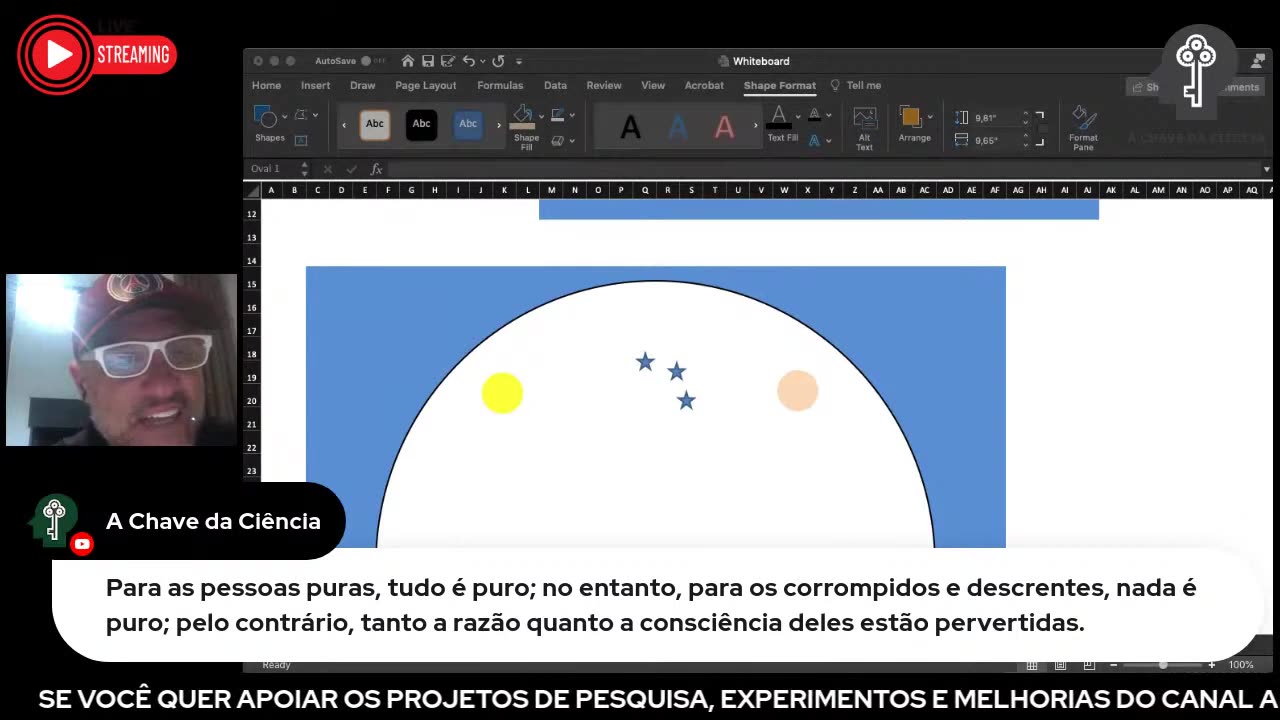Open the Shape Fill dropdown arrow

tap(541, 116)
